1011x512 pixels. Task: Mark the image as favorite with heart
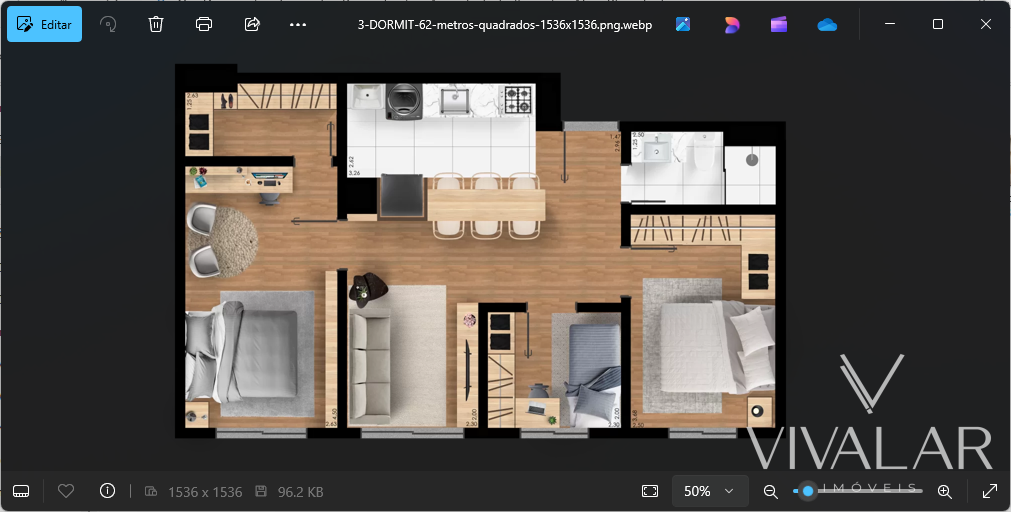pos(66,491)
